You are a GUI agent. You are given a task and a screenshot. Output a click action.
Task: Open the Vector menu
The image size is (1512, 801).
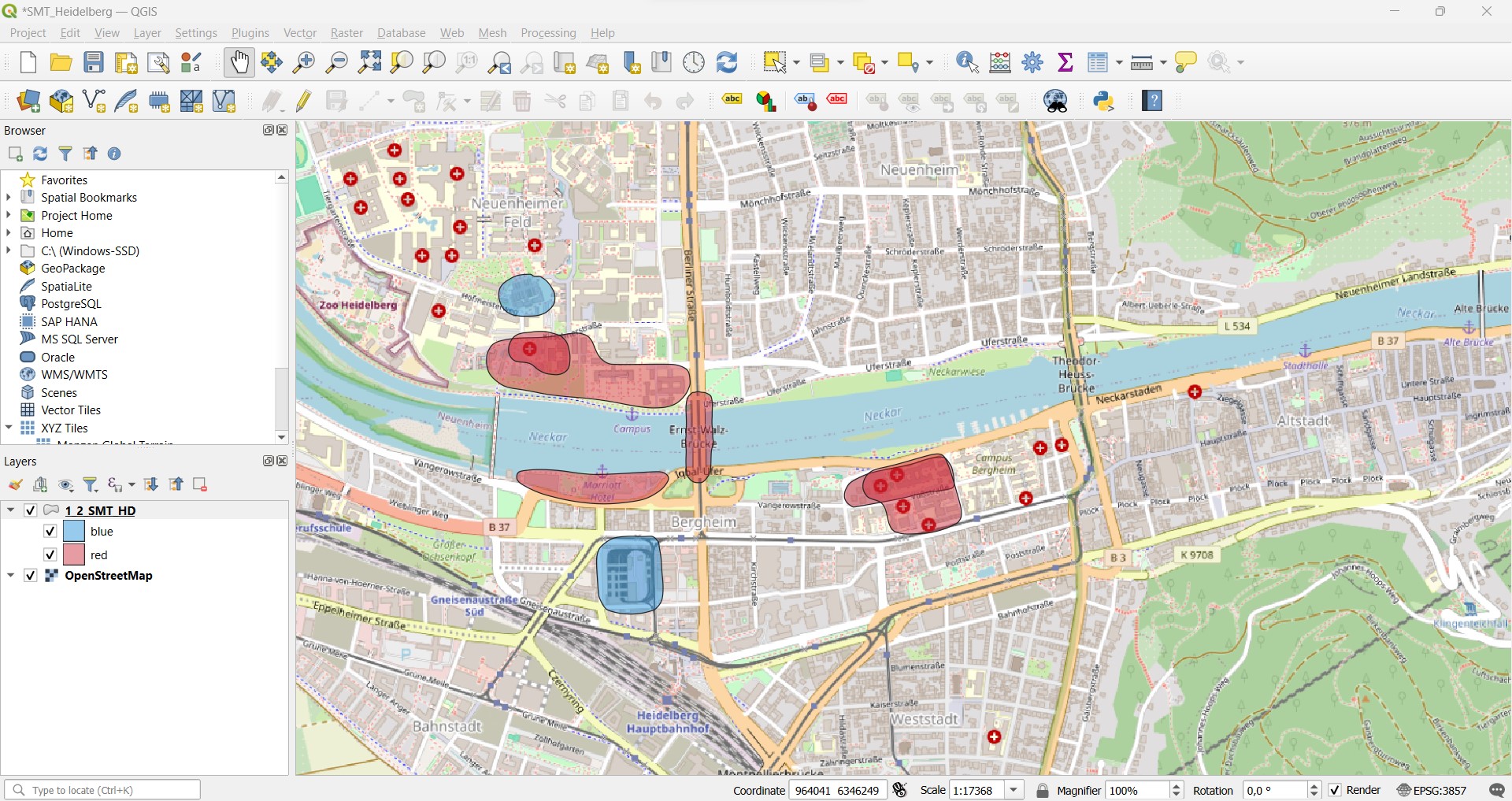click(x=299, y=32)
